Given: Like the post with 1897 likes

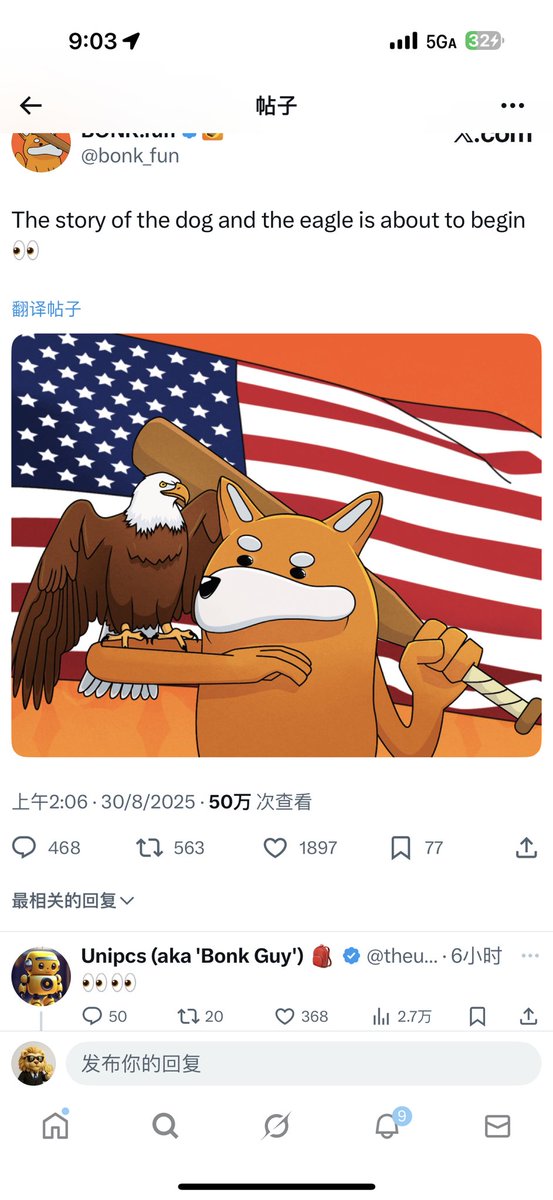Looking at the screenshot, I should click(275, 848).
